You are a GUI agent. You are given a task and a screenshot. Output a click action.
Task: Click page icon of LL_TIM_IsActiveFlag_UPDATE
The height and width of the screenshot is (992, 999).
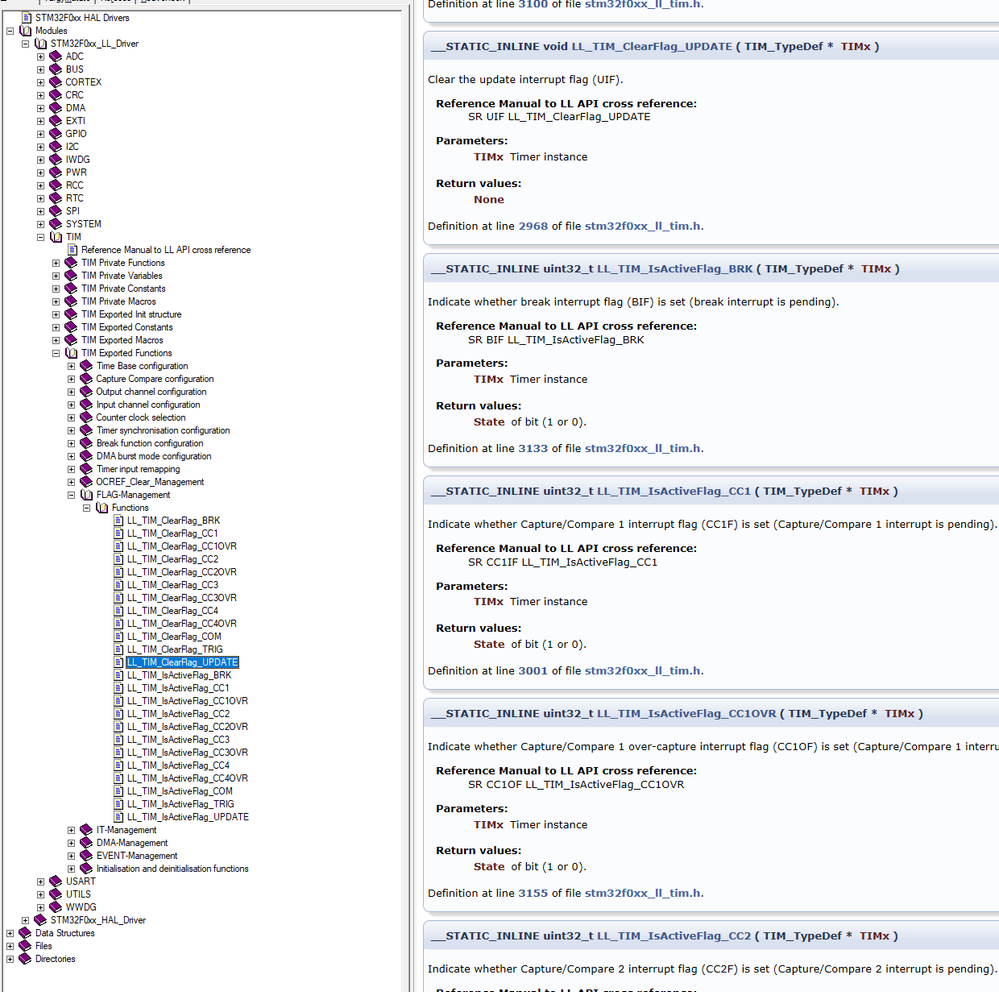[119, 817]
